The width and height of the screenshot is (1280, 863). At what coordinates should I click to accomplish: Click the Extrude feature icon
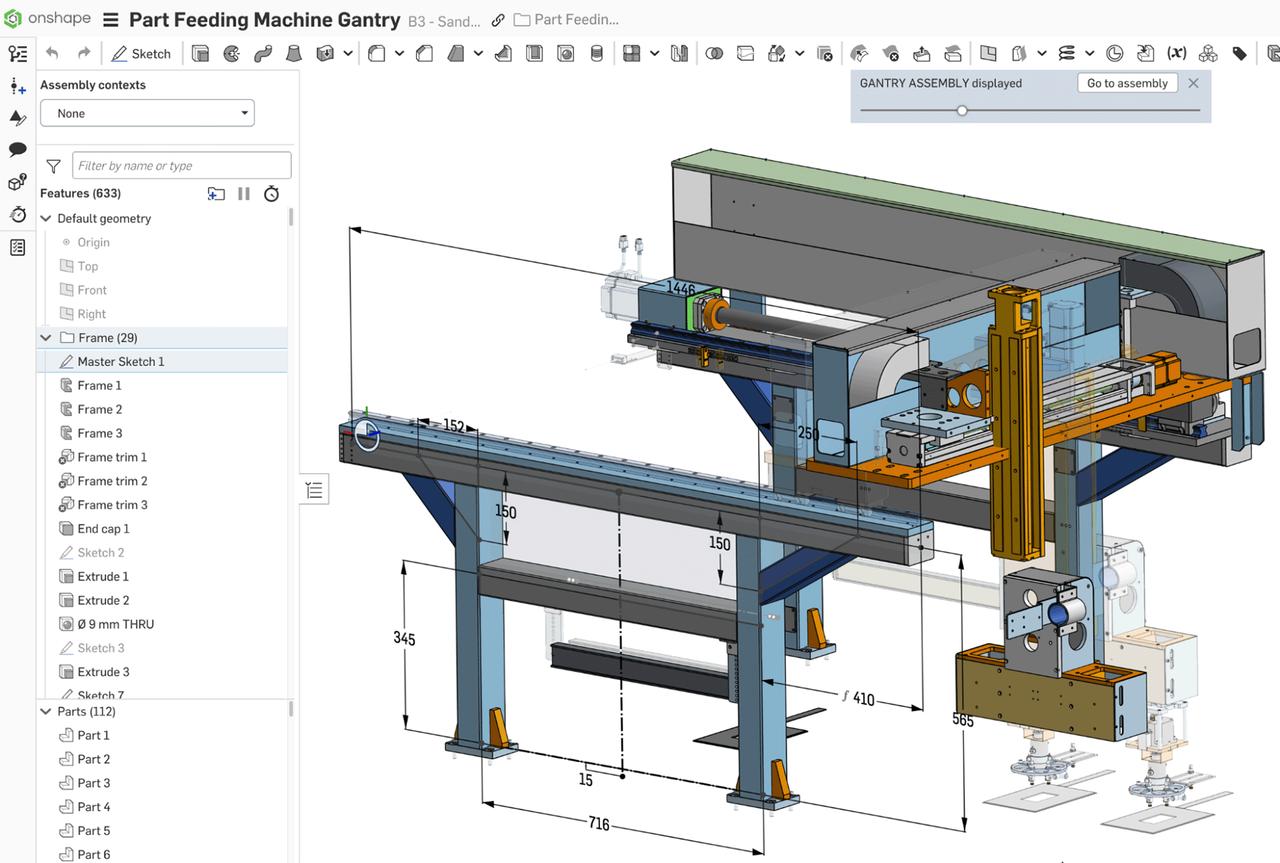click(200, 53)
